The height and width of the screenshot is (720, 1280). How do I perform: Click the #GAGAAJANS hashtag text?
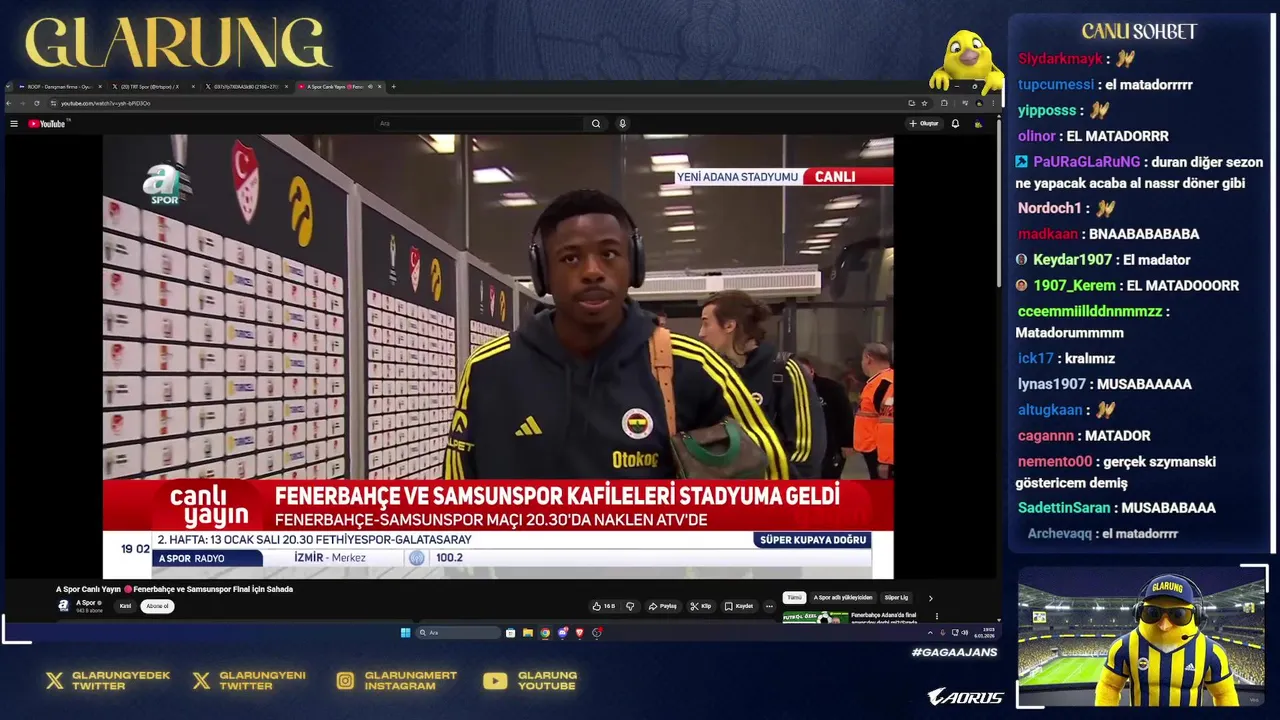[x=954, y=653]
